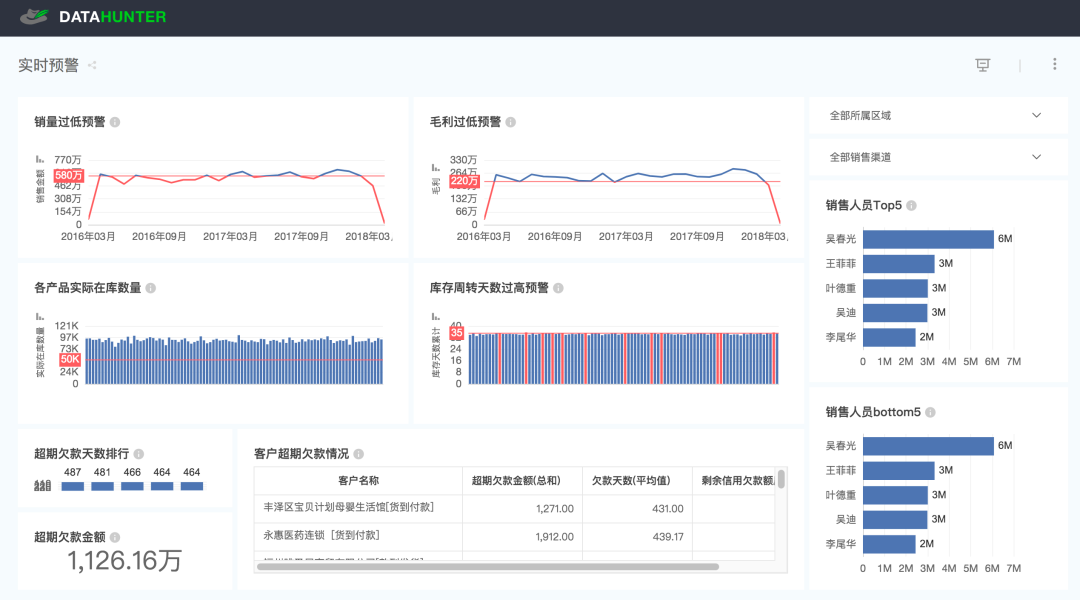Viewport: 1080px width, 600px height.
Task: Click the 1,126.16万 total value
Action: click(124, 561)
